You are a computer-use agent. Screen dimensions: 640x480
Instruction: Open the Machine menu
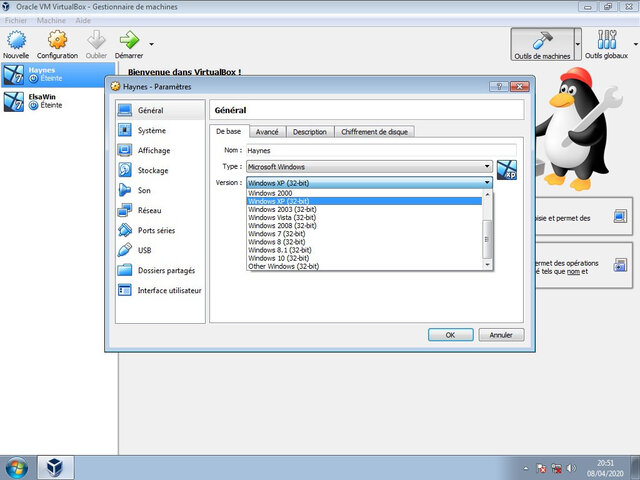51,20
